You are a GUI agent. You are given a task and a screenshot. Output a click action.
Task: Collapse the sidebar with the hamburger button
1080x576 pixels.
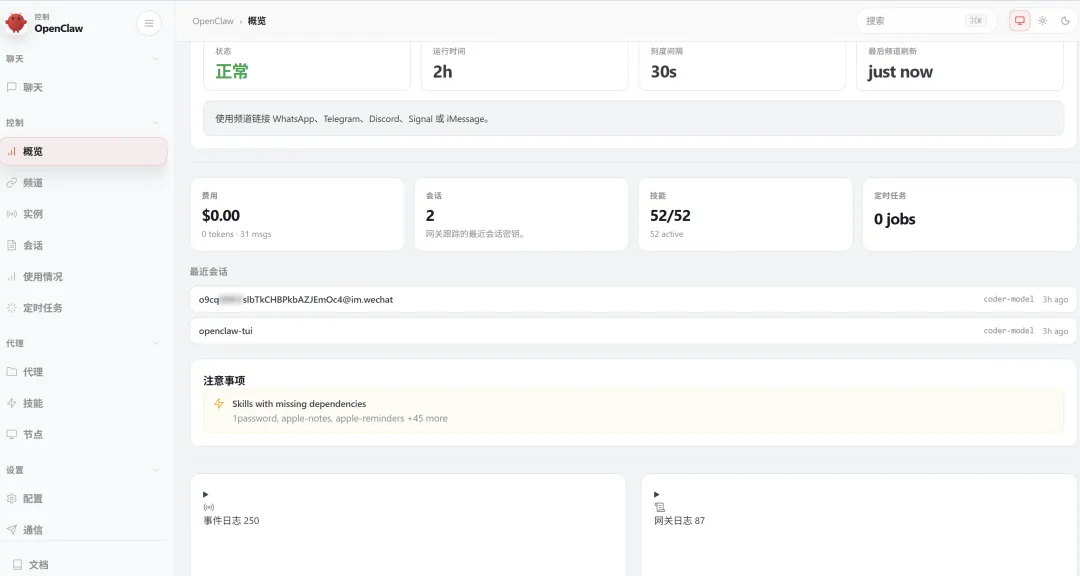149,23
